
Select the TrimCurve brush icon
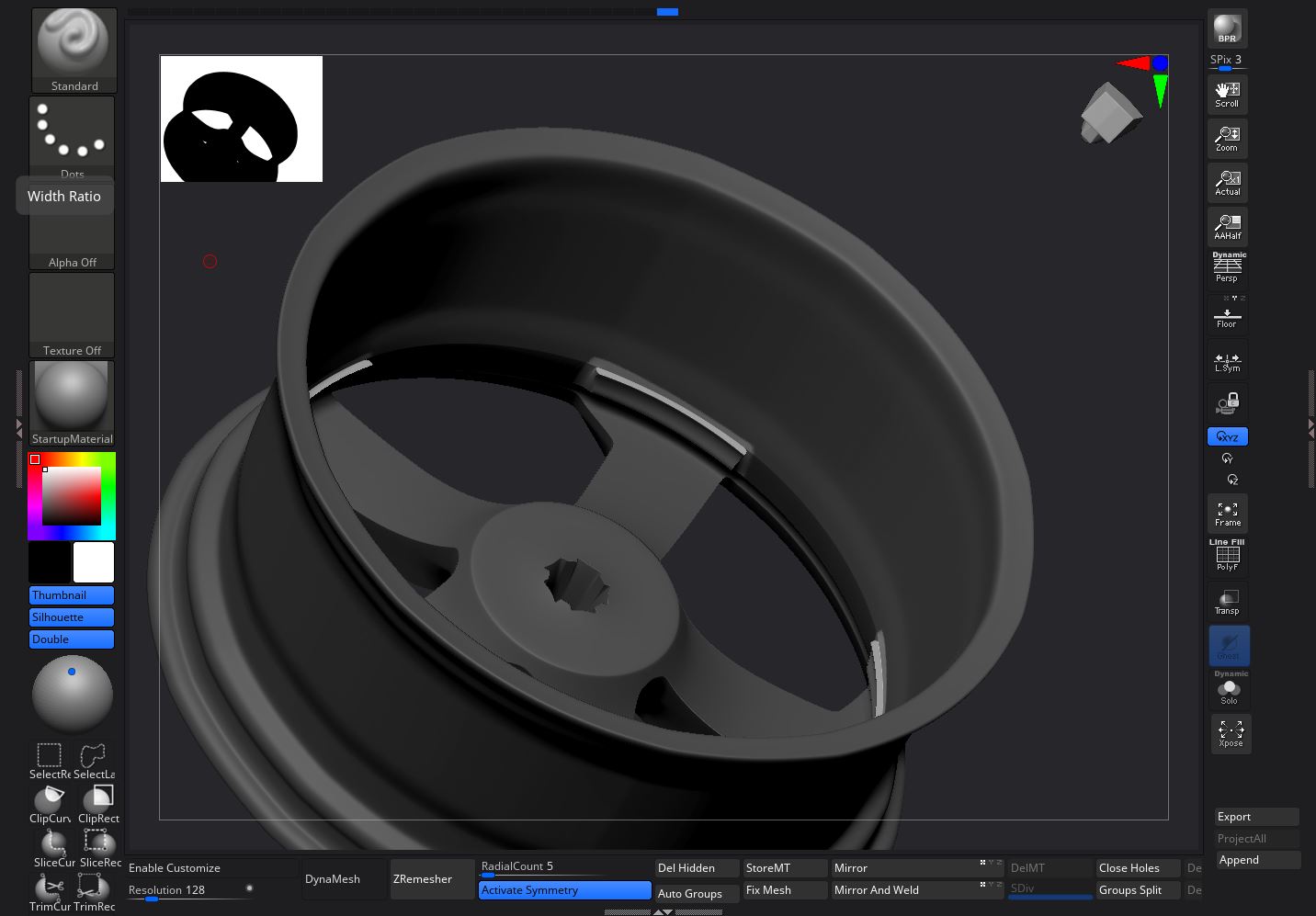pyautogui.click(x=50, y=889)
